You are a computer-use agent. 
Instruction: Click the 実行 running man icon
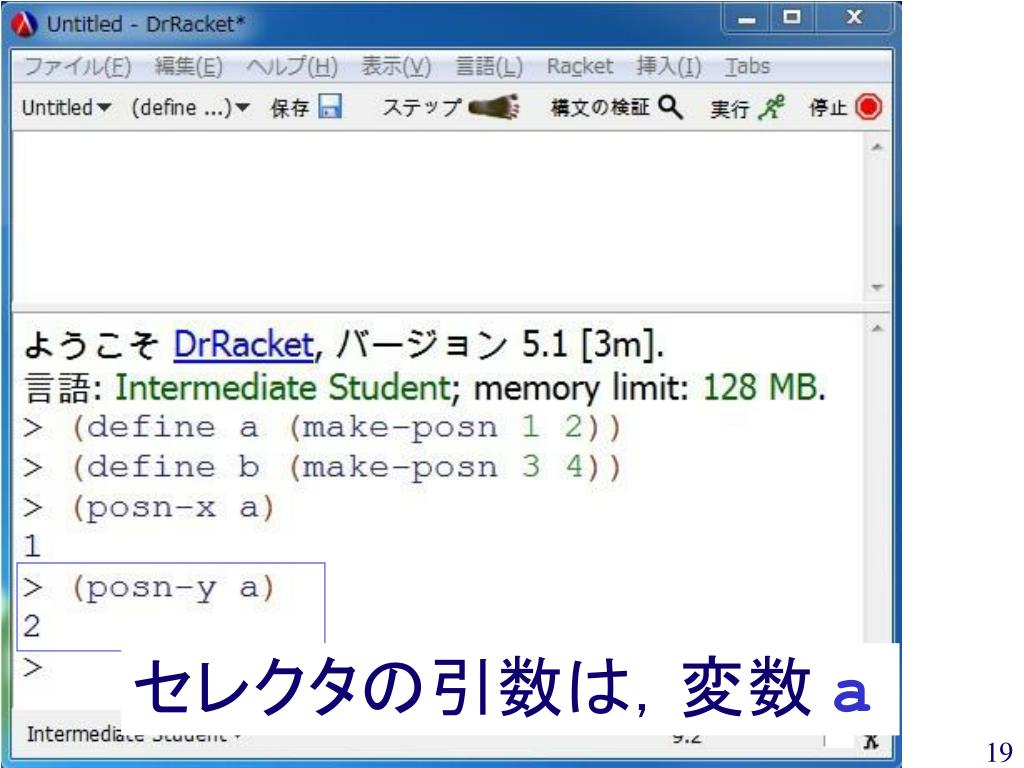tap(771, 107)
